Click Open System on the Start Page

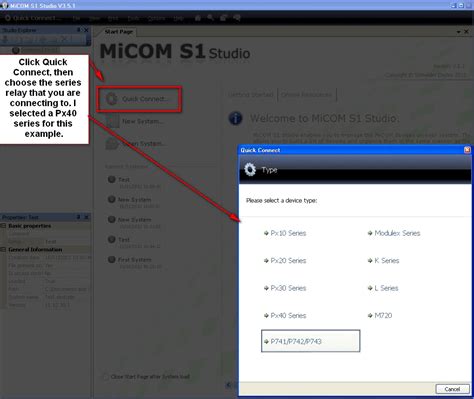[x=136, y=144]
